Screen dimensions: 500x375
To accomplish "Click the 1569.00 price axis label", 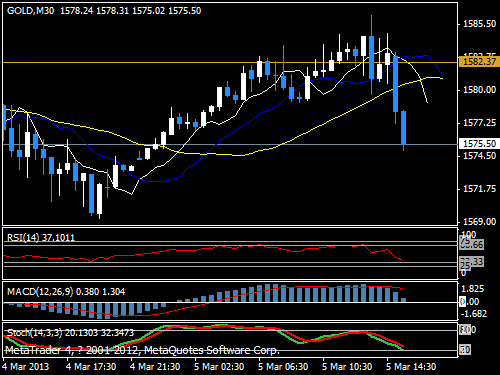I will [480, 222].
